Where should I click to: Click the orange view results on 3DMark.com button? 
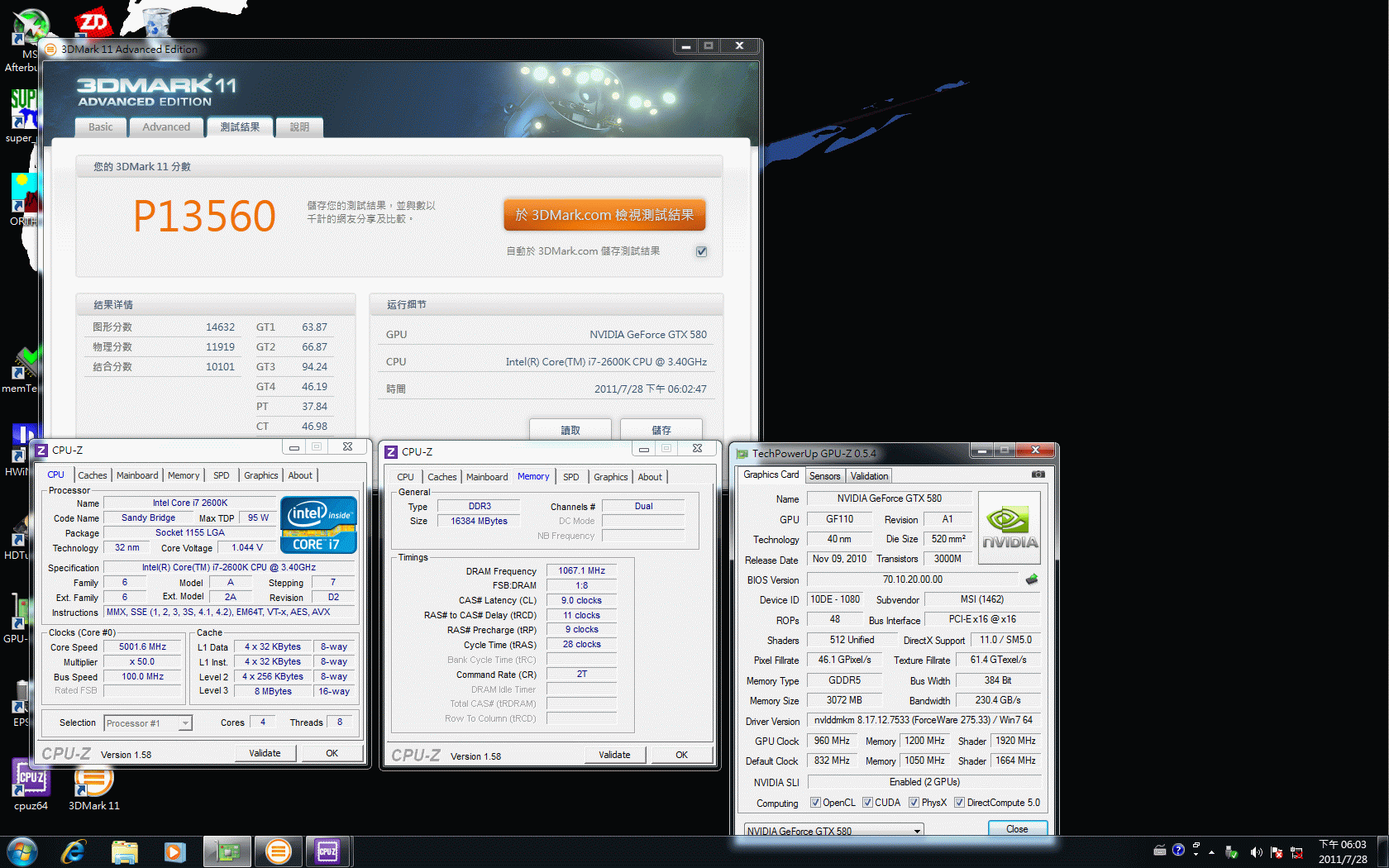pos(604,215)
